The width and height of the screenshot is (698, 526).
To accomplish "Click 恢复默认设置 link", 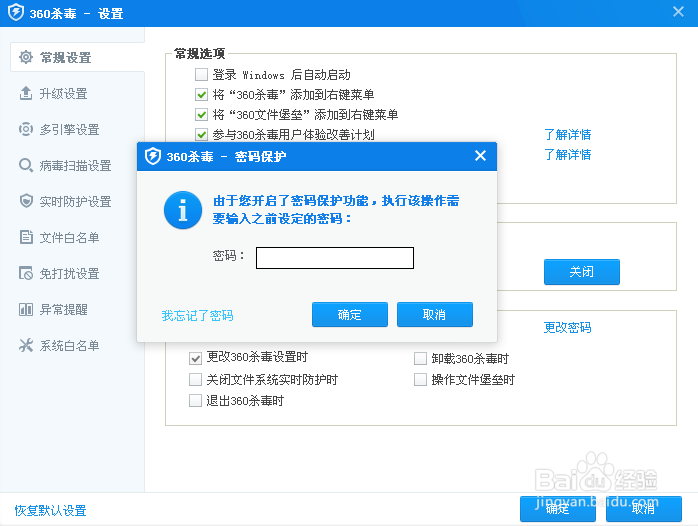I will tap(50, 510).
